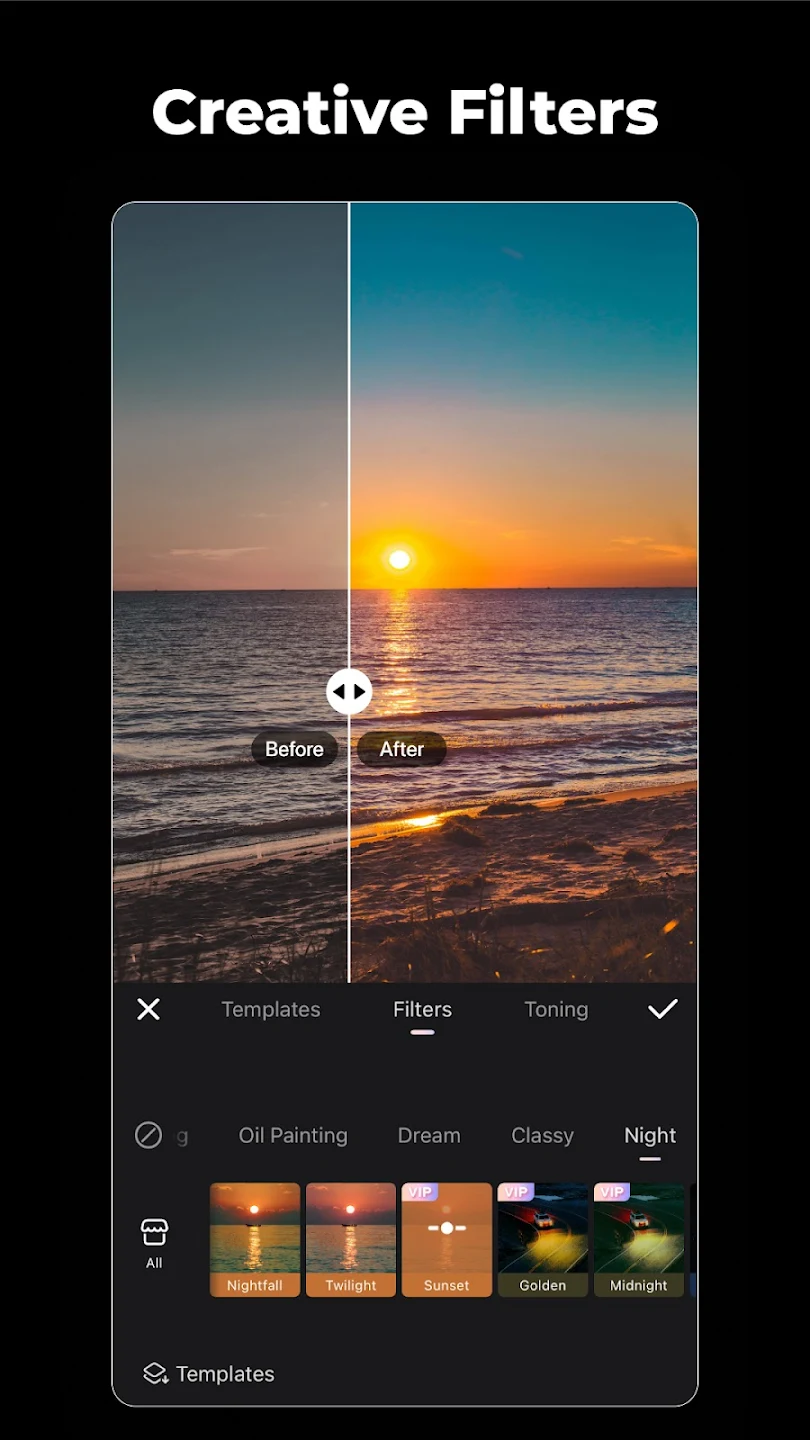The image size is (810, 1440).
Task: Select the Classy filter category
Action: (542, 1135)
